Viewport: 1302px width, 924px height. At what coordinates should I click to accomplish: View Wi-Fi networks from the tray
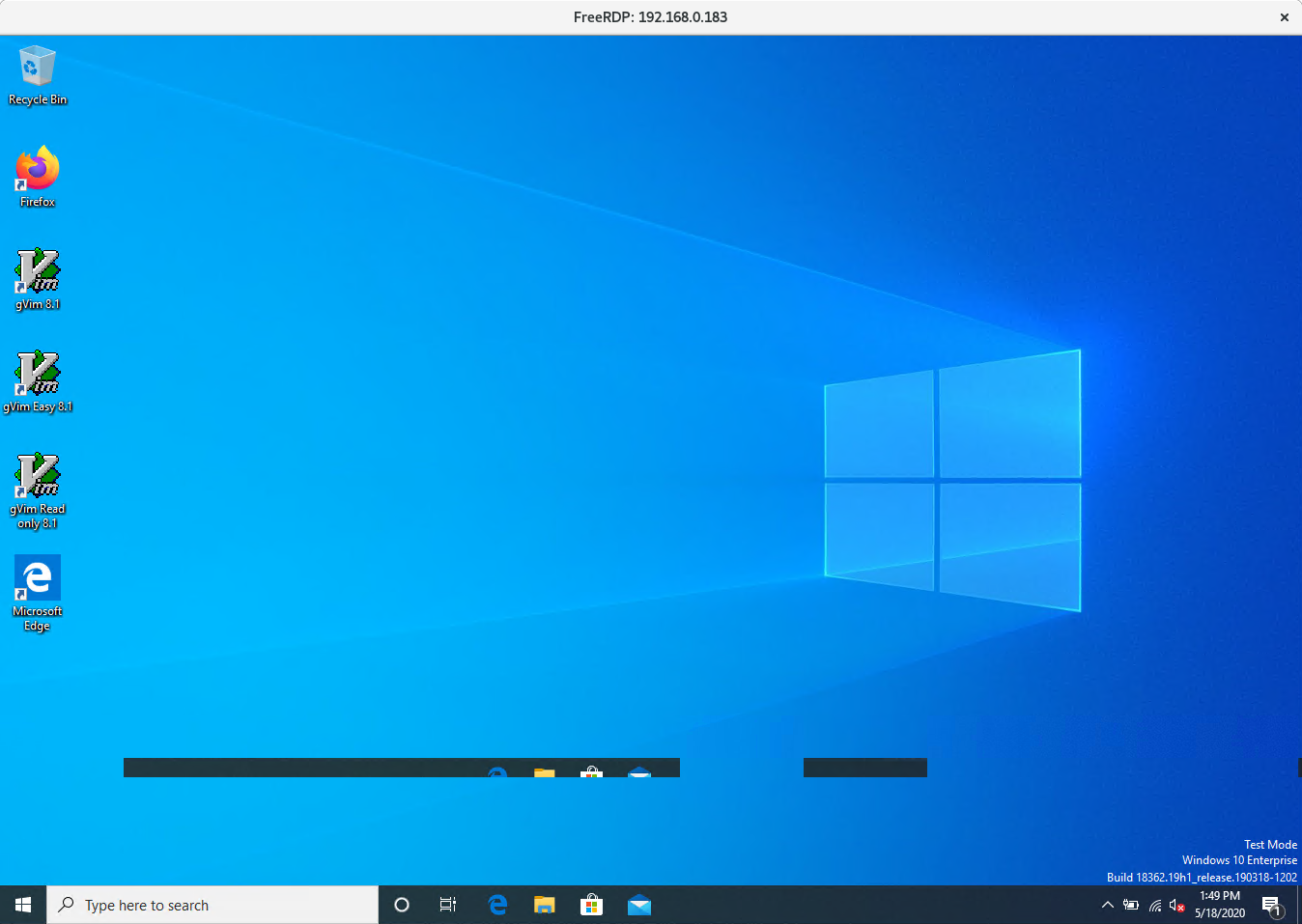point(1154,905)
